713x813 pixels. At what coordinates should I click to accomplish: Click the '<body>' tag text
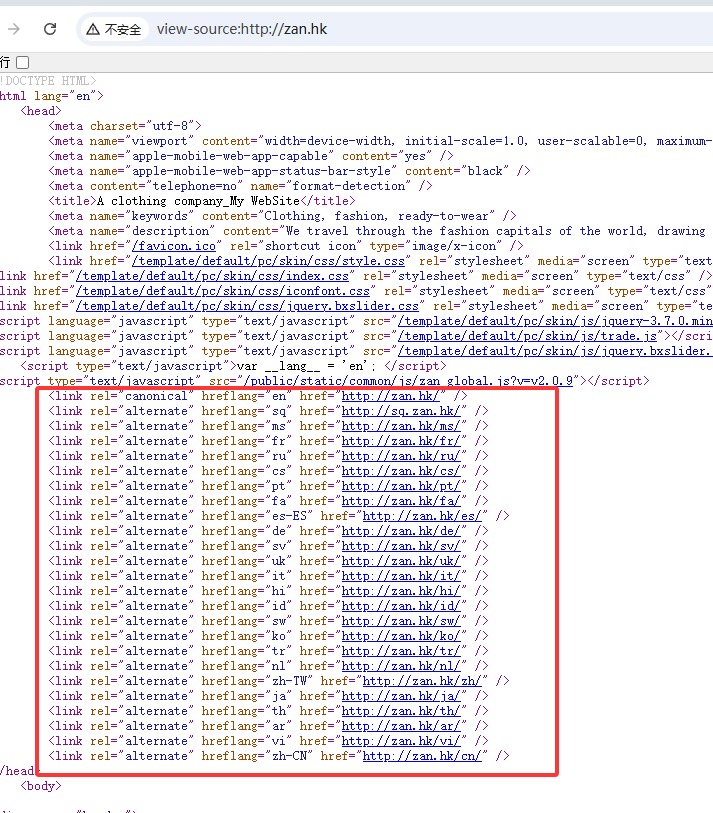41,786
